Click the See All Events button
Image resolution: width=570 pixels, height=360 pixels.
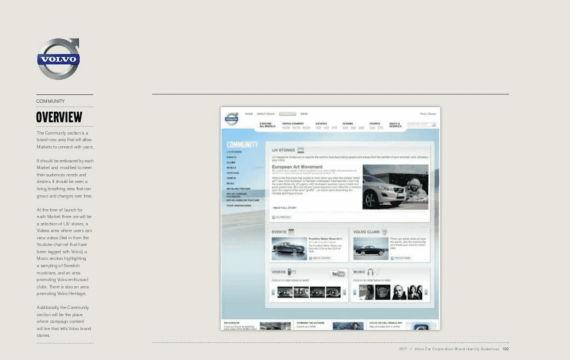320,258
